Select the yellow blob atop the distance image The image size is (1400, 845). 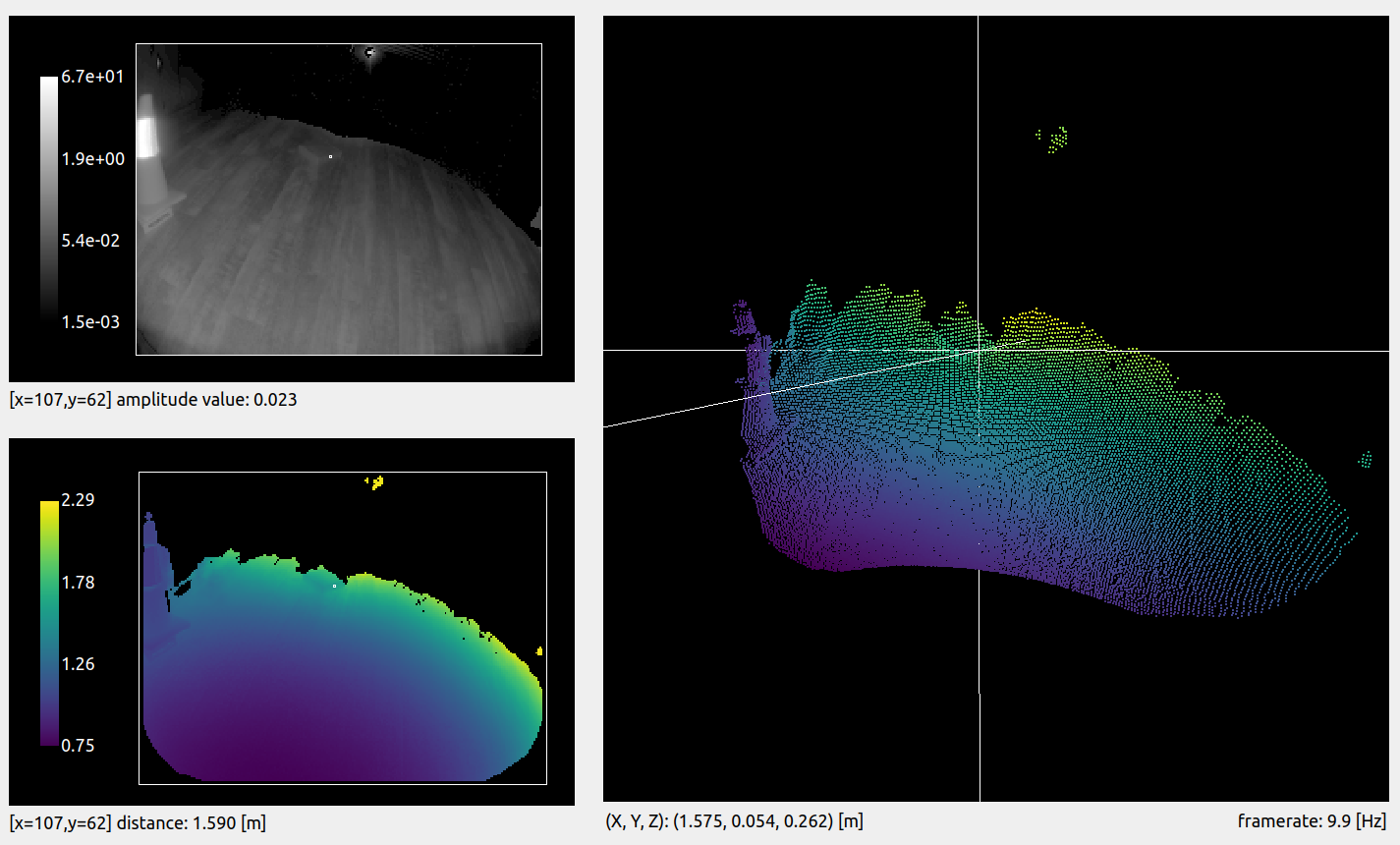coord(375,481)
